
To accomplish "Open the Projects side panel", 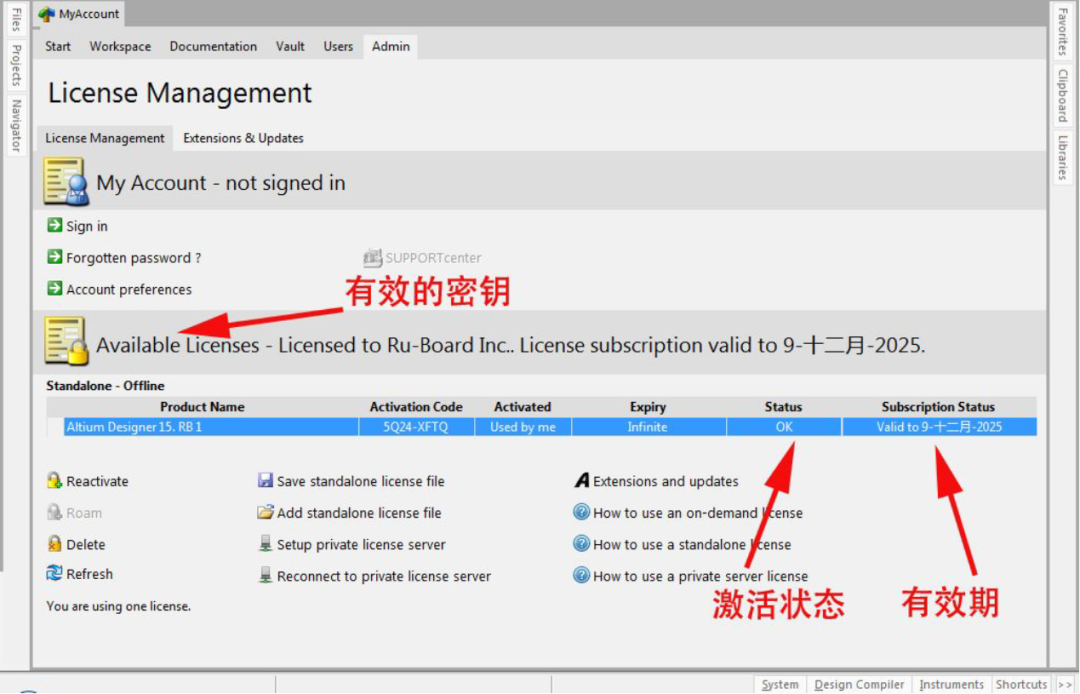I will 17,65.
